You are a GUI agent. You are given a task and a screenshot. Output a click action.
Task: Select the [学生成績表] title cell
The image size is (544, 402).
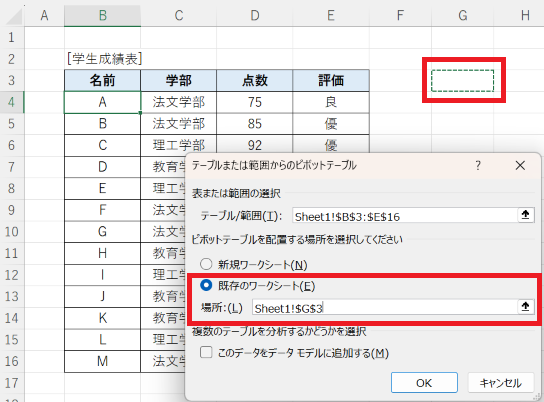102,59
